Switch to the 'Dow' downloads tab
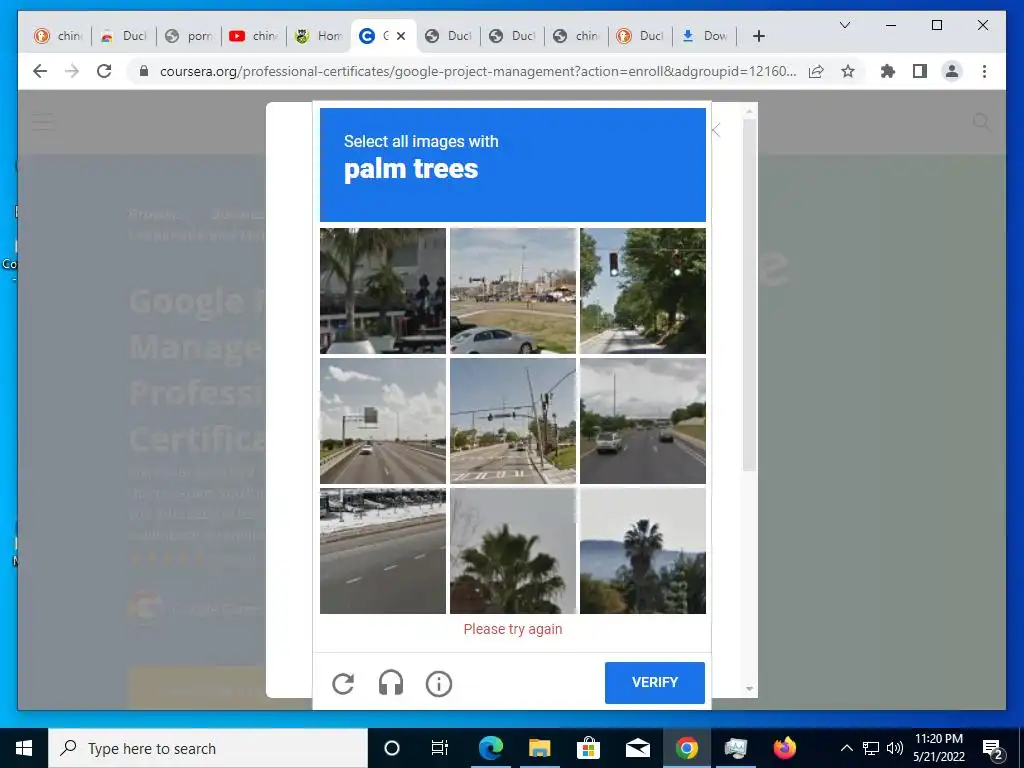Image resolution: width=1024 pixels, height=768 pixels. click(x=705, y=36)
